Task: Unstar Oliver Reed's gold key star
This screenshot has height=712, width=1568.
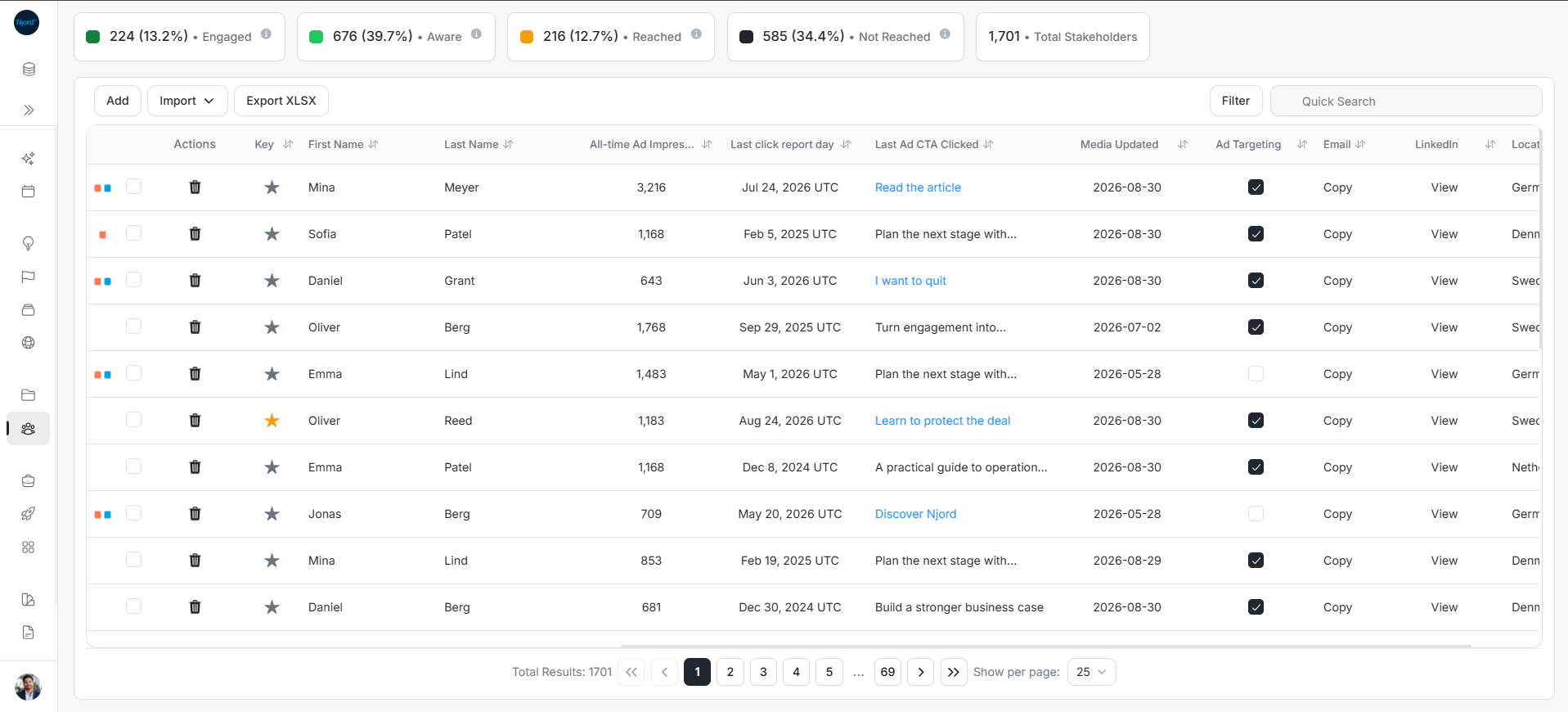Action: [272, 421]
